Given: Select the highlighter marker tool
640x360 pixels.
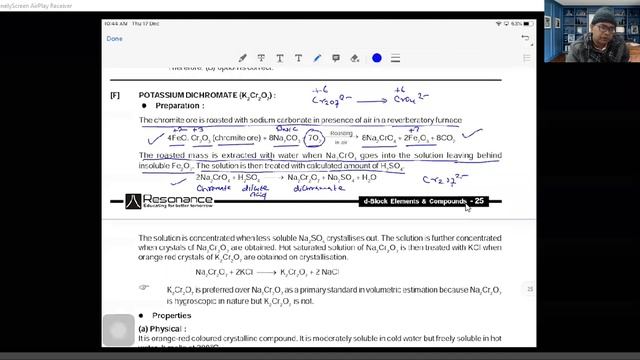Looking at the screenshot, I should (x=242, y=58).
